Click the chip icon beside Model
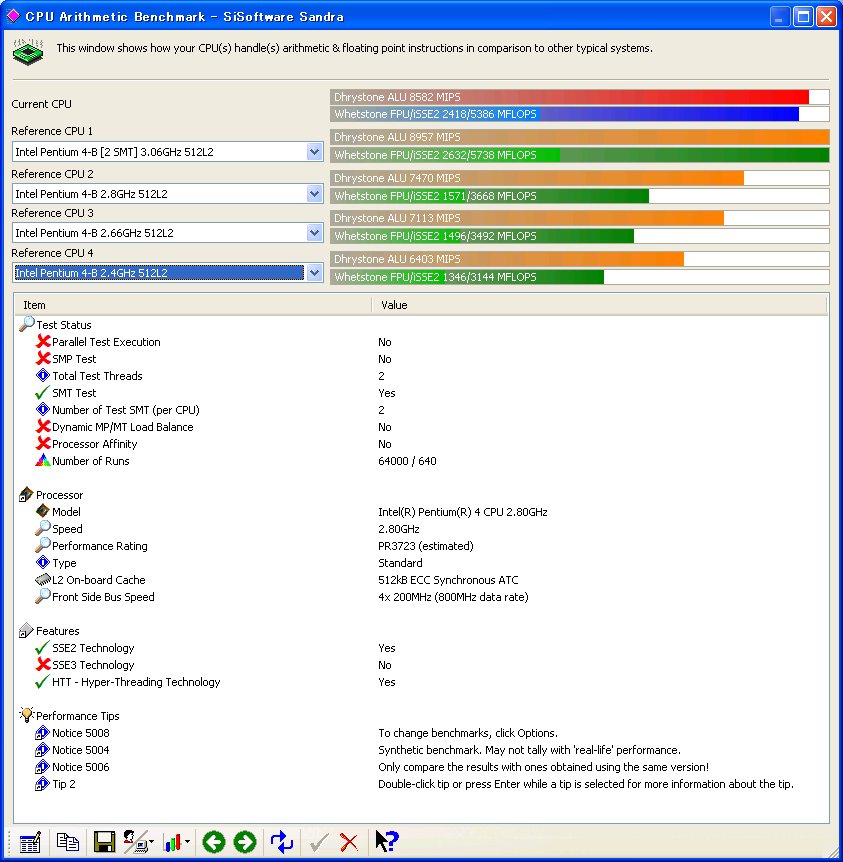The width and height of the screenshot is (843, 862). click(x=43, y=511)
